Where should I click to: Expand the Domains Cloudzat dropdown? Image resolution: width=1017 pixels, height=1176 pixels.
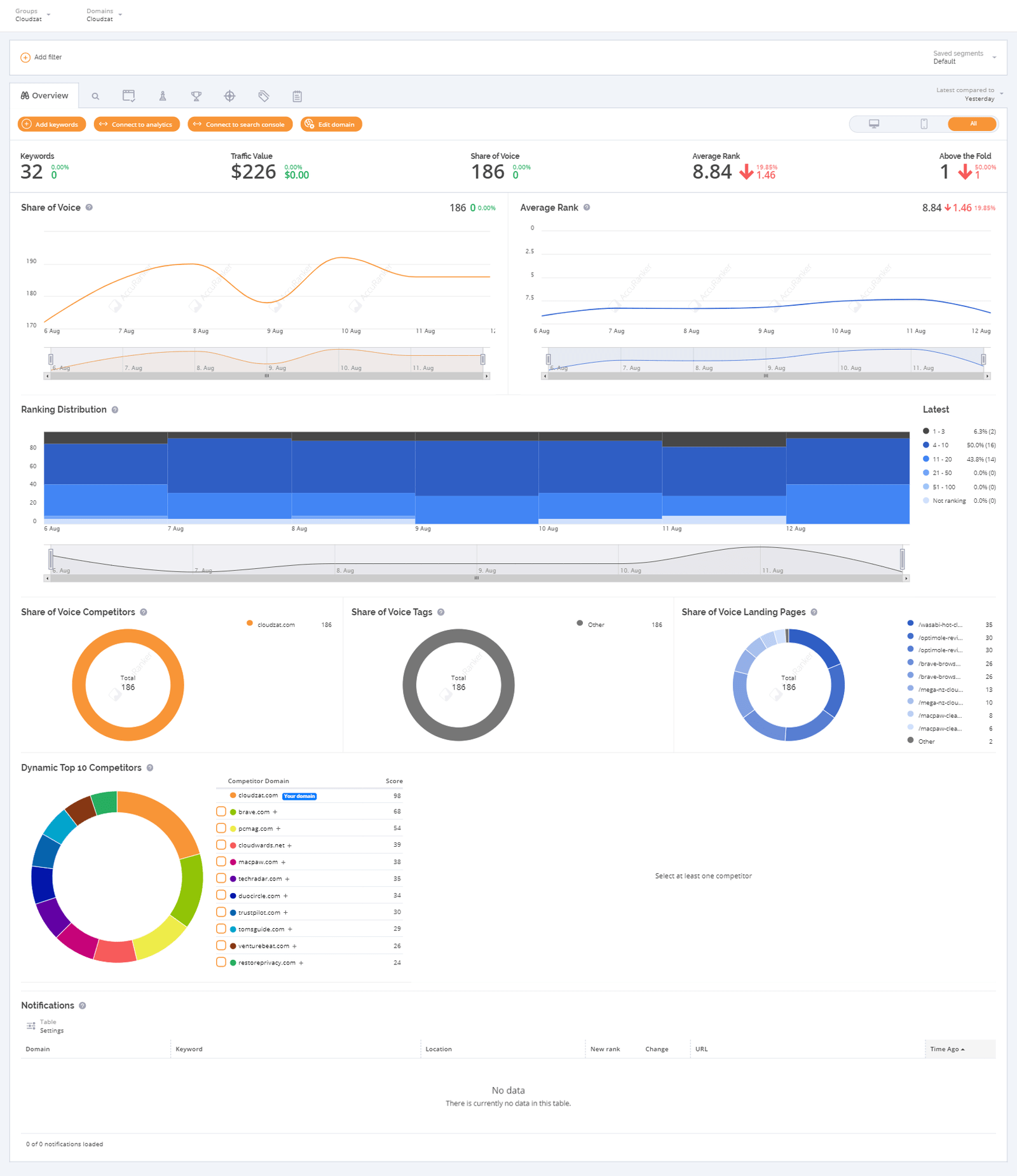click(104, 15)
